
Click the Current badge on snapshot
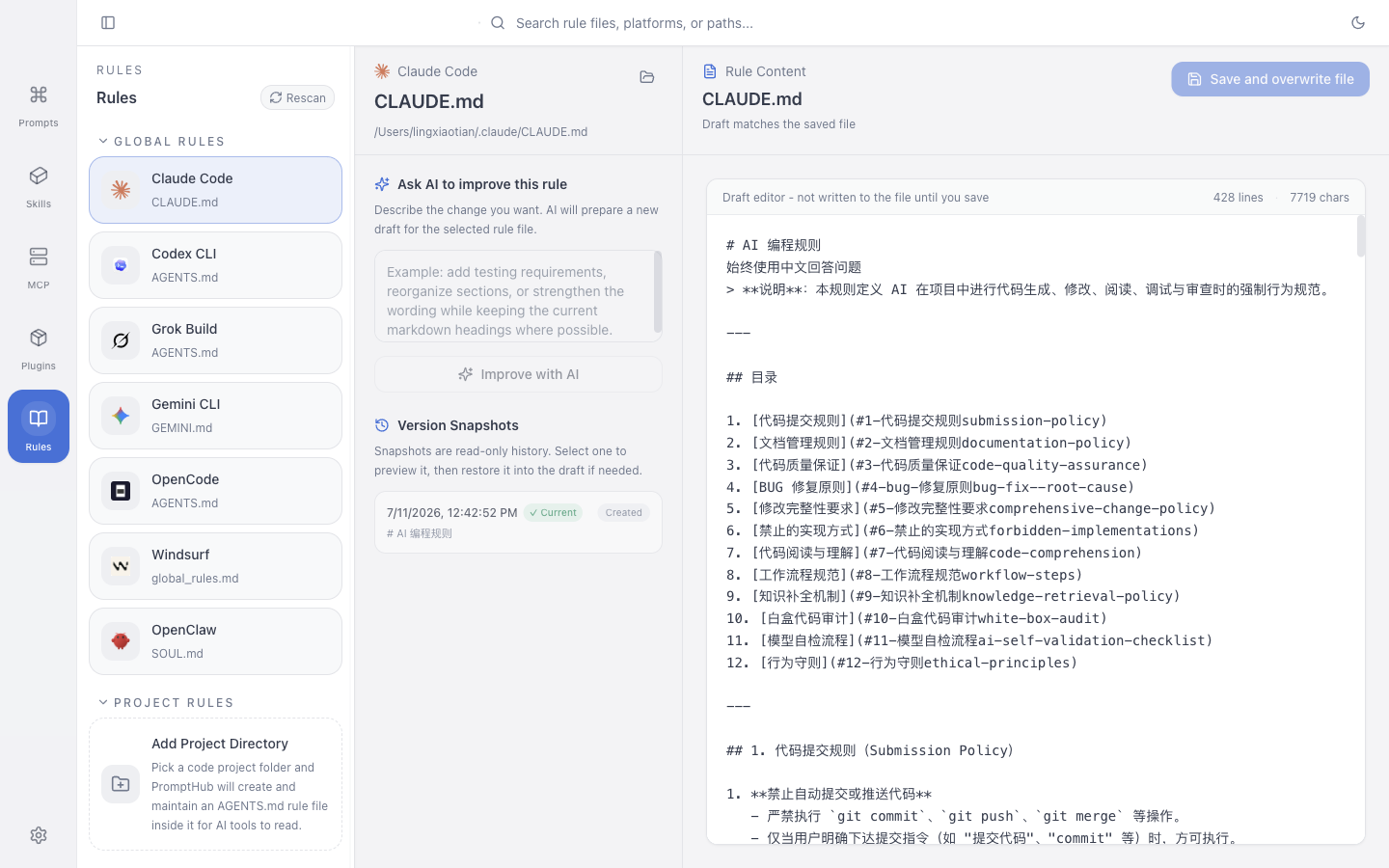[553, 513]
